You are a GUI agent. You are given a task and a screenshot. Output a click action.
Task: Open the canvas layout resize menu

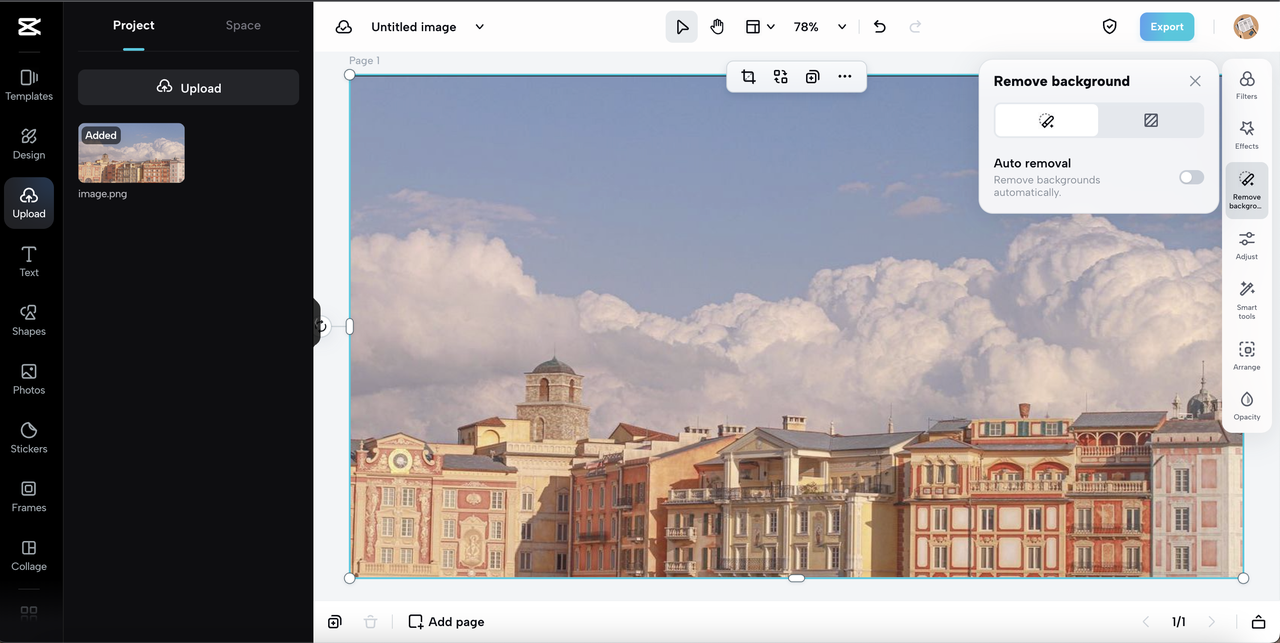point(760,27)
